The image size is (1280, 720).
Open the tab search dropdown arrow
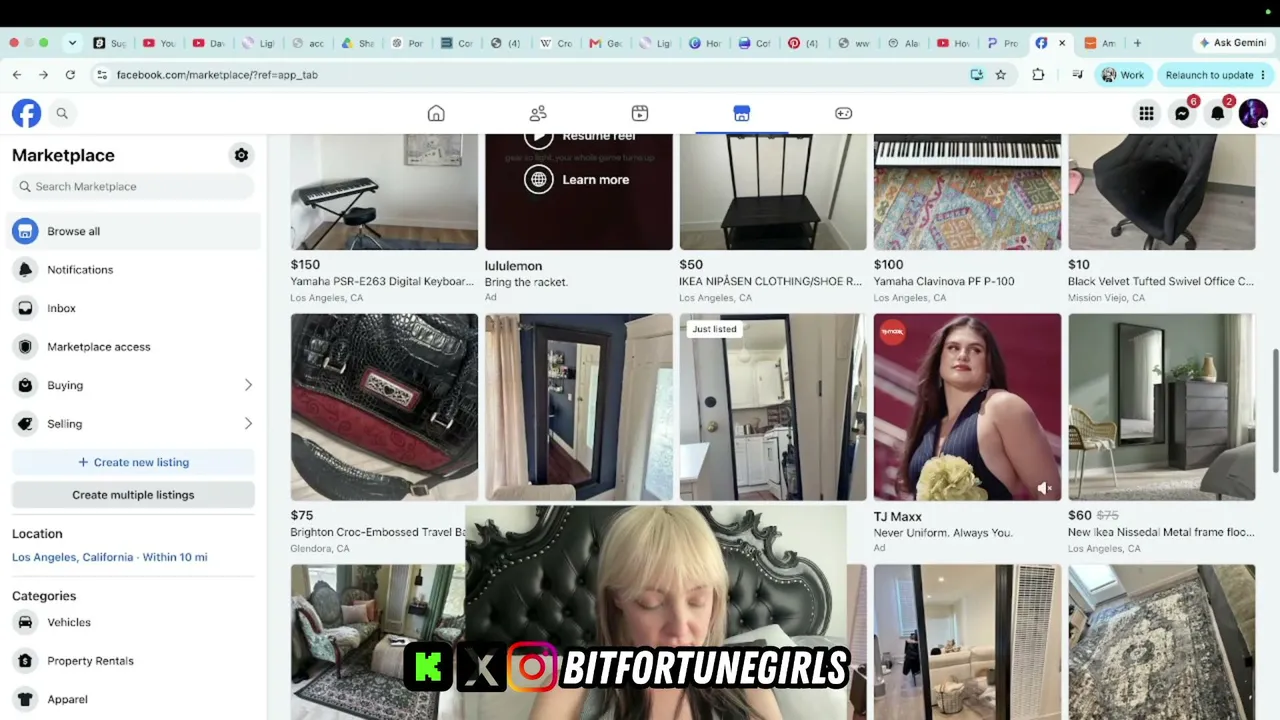pos(72,43)
